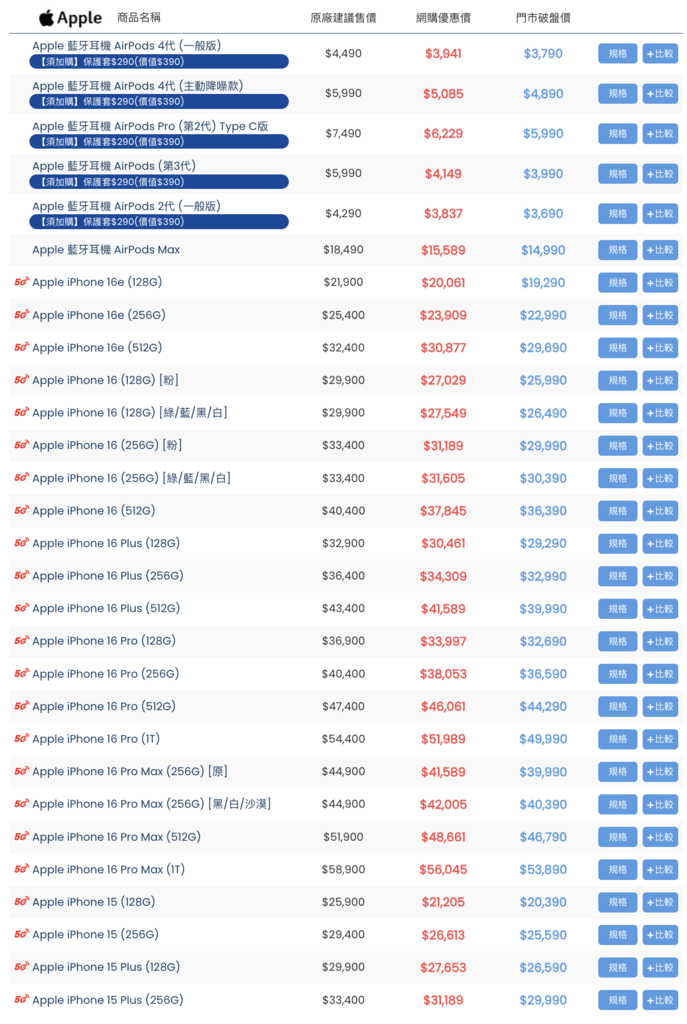687x1024 pixels.
Task: Open product Apple iPhone 16 Pro Max (1T)
Action: [108, 869]
